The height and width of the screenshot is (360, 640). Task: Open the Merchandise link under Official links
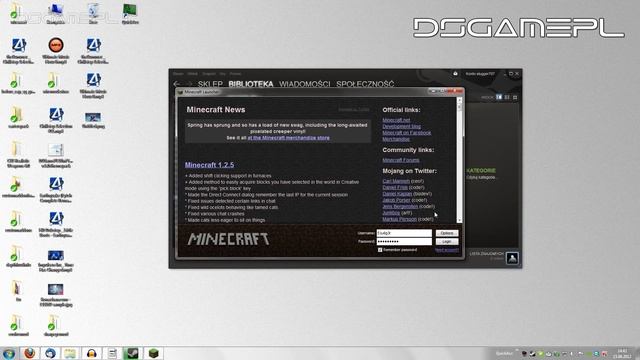396,139
